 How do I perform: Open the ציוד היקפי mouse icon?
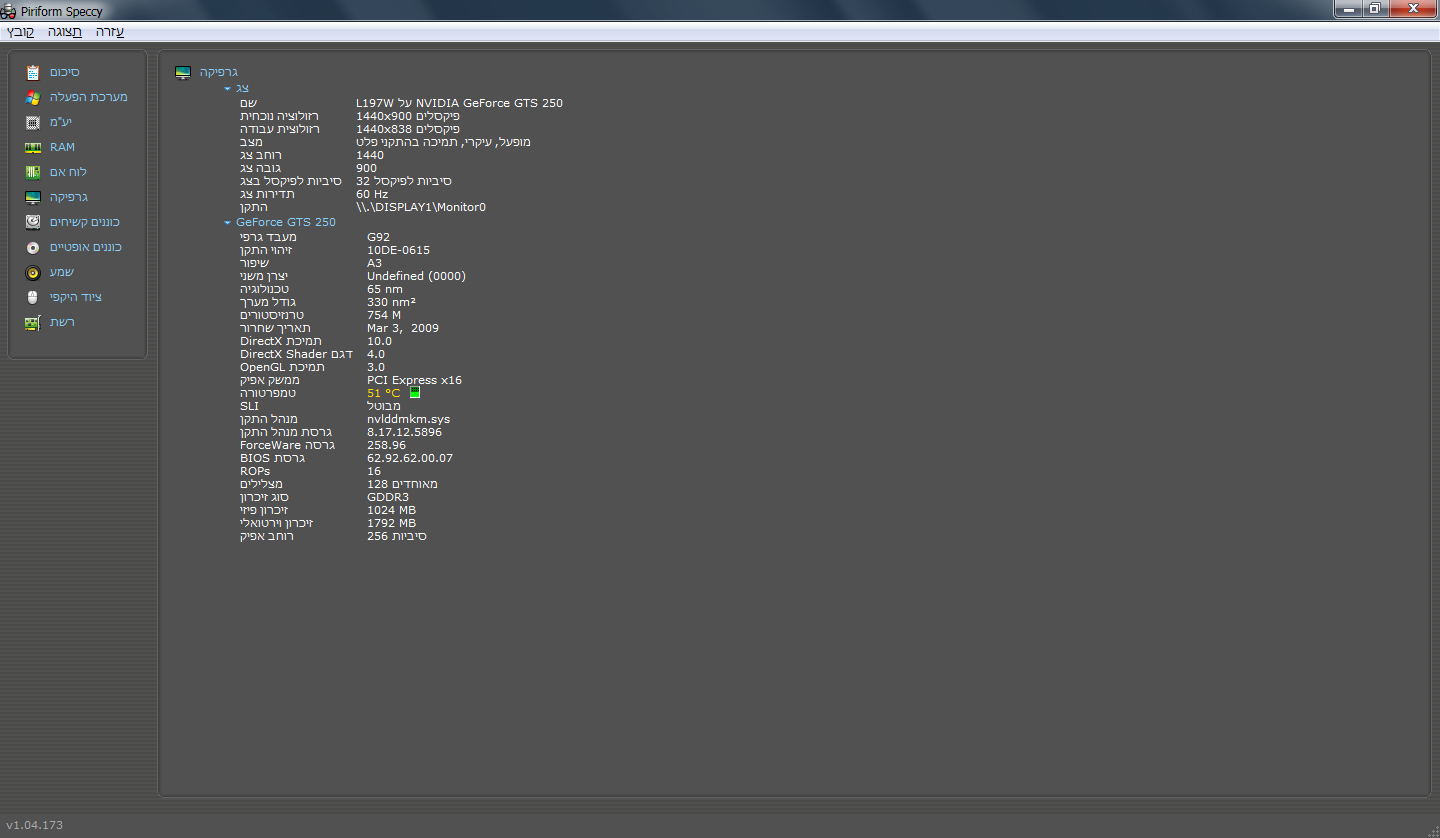click(x=33, y=297)
